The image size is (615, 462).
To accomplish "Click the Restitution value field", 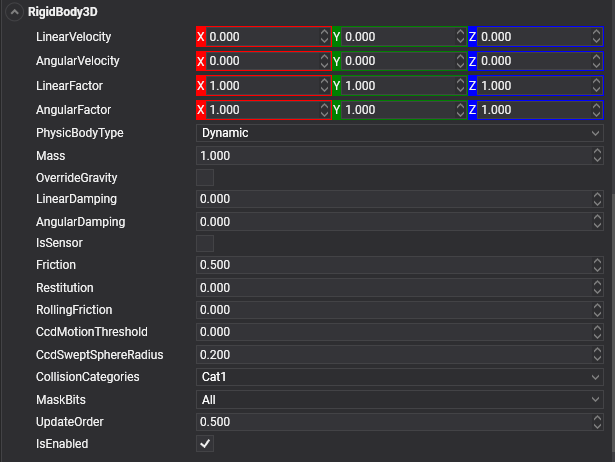I will tap(390, 287).
